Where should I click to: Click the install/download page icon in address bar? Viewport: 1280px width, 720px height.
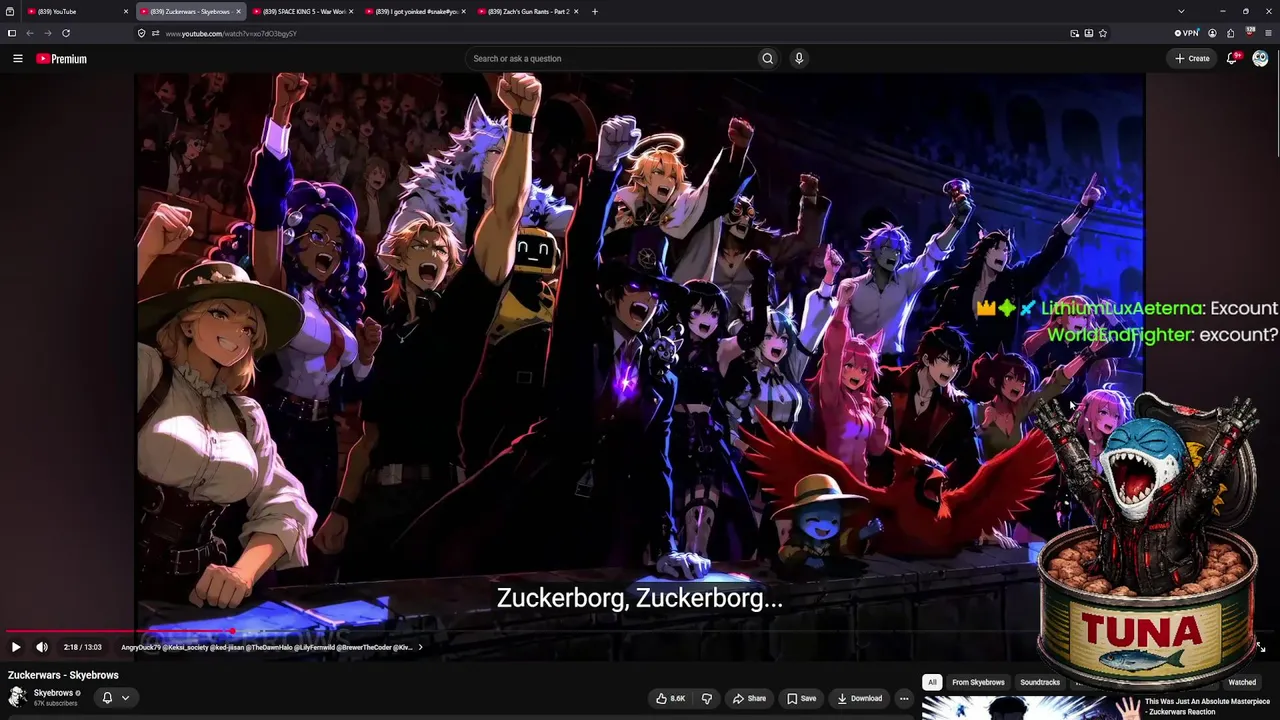click(1088, 33)
